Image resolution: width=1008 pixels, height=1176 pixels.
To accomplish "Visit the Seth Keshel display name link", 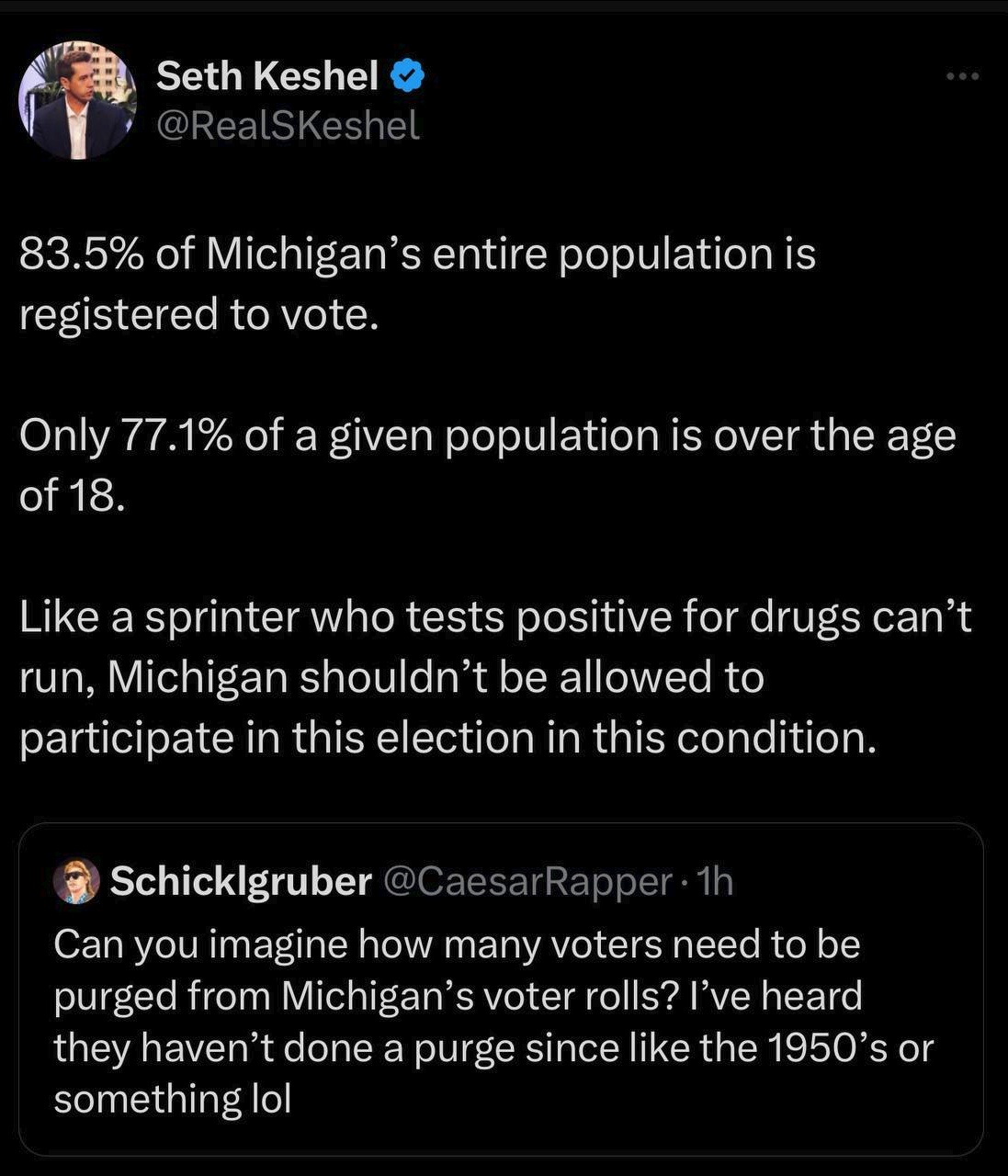I will [x=267, y=75].
